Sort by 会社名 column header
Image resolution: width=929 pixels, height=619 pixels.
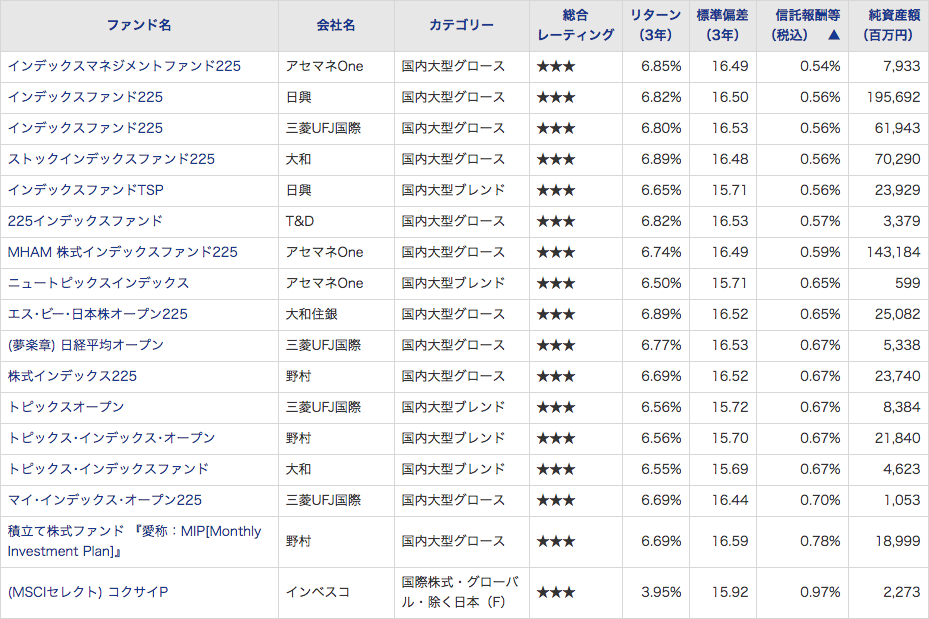[x=336, y=25]
